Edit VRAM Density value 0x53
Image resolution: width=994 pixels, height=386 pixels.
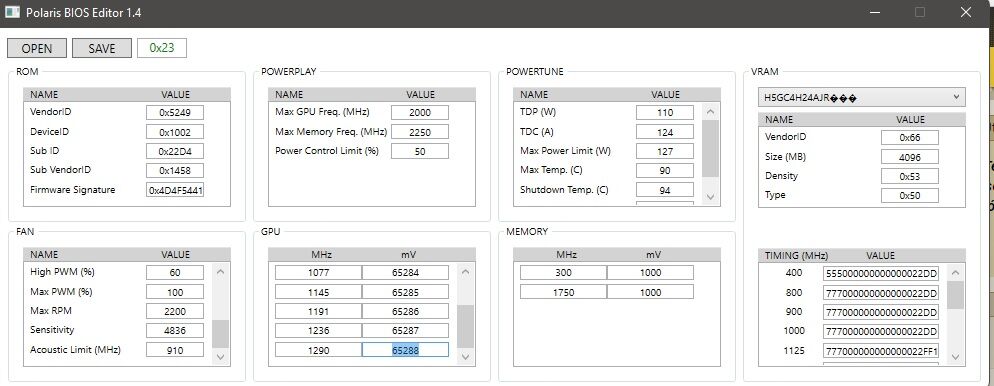(x=910, y=176)
